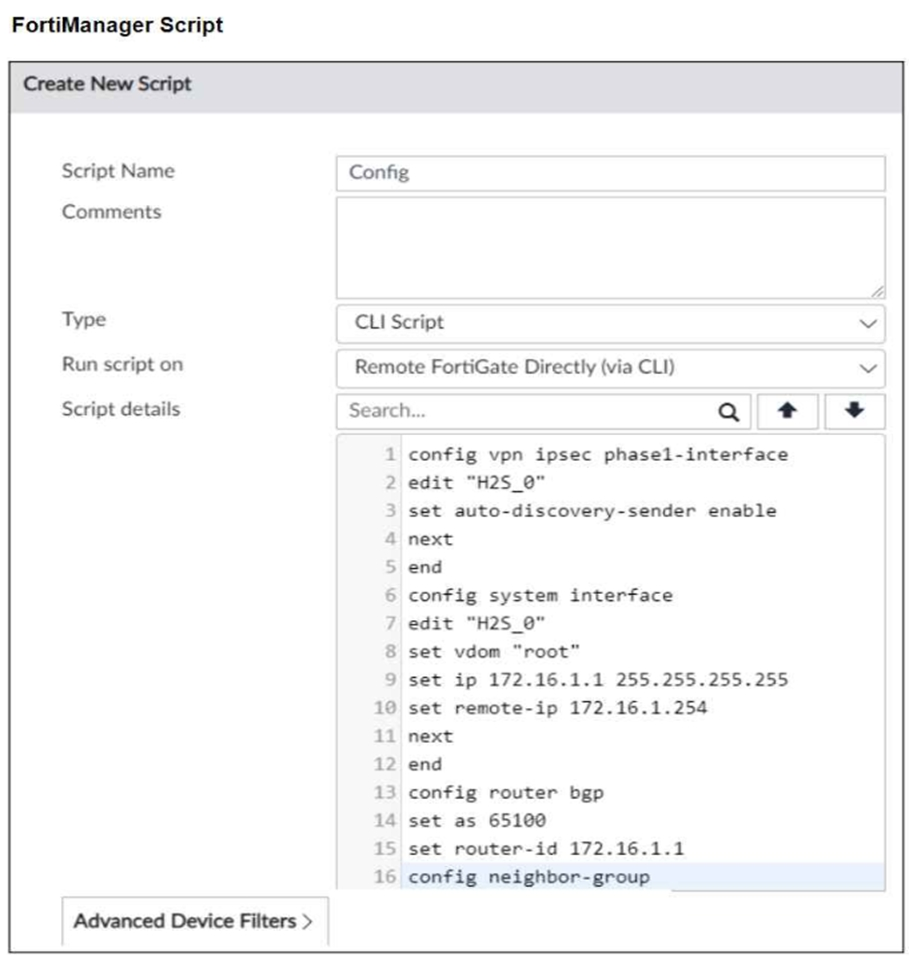Viewport: 909px width, 960px height.
Task: Open the Run script on dropdown
Action: click(x=610, y=368)
